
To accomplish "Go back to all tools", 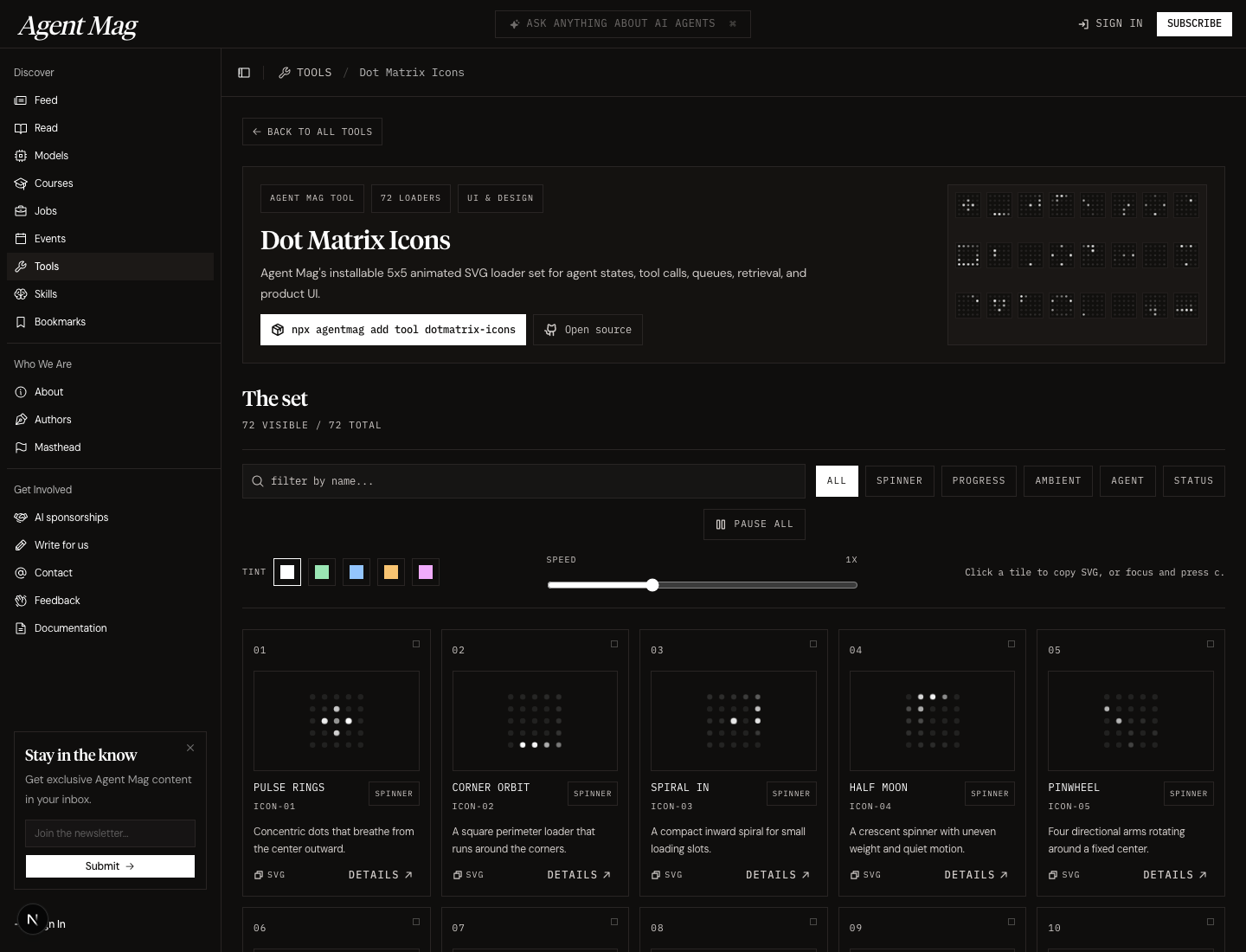I will (312, 132).
